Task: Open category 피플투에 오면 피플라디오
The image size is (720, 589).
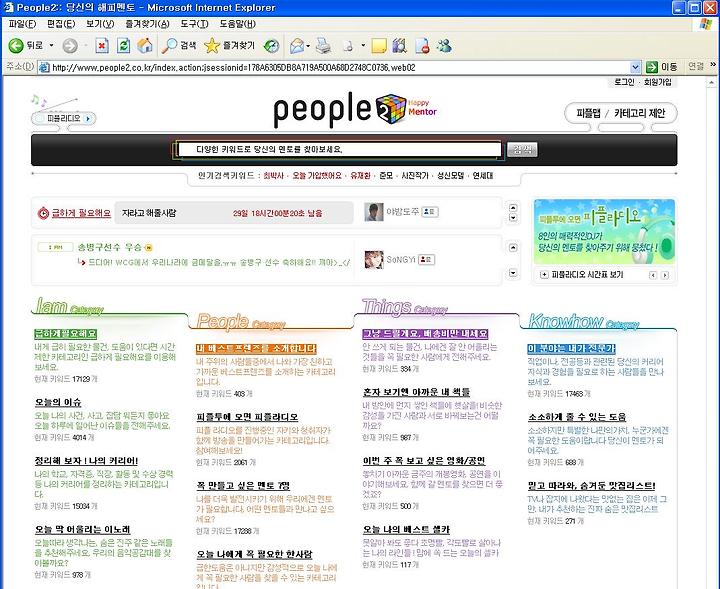Action: point(247,417)
